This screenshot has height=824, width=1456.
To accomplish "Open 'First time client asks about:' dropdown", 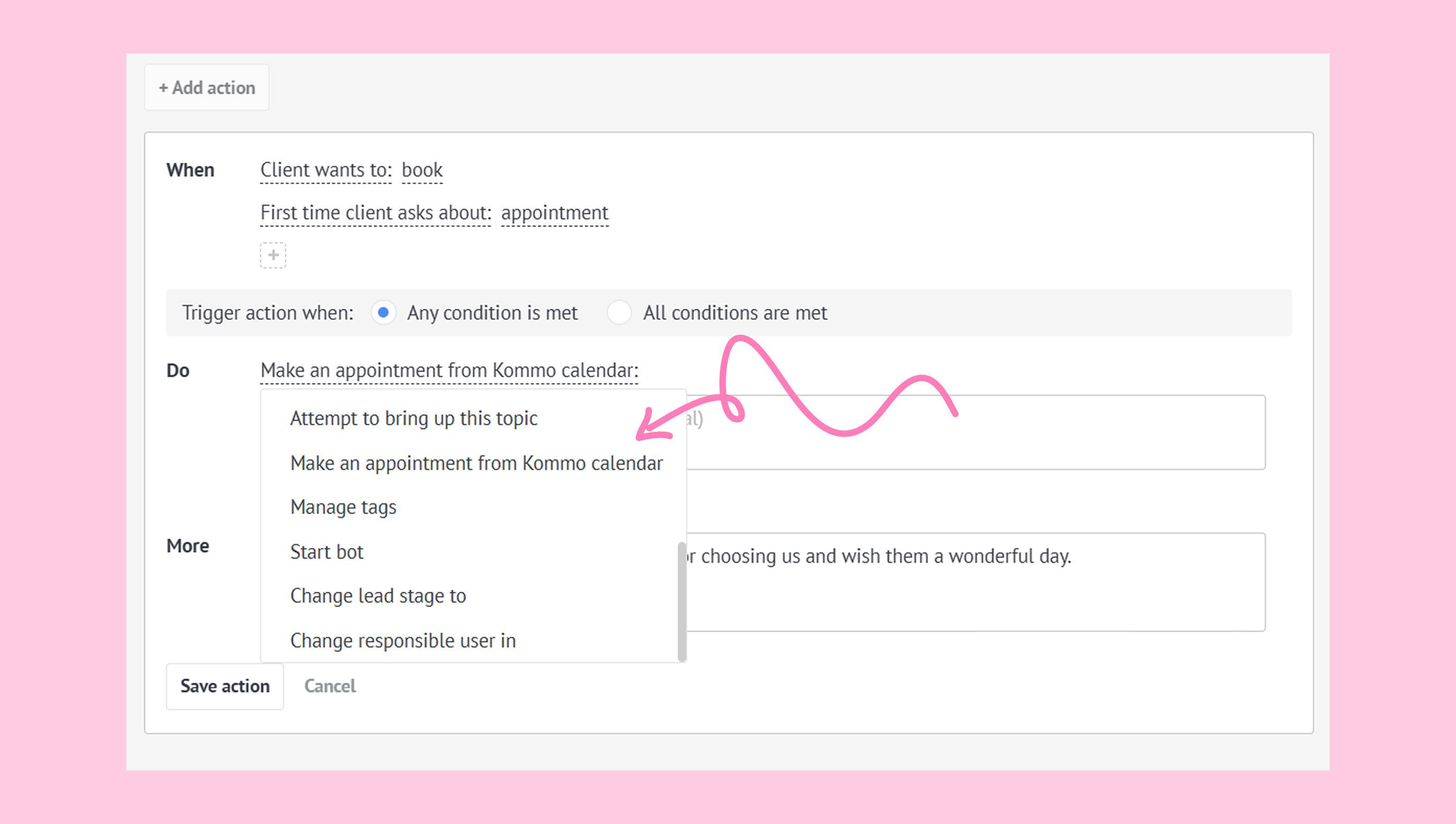I will (x=375, y=213).
